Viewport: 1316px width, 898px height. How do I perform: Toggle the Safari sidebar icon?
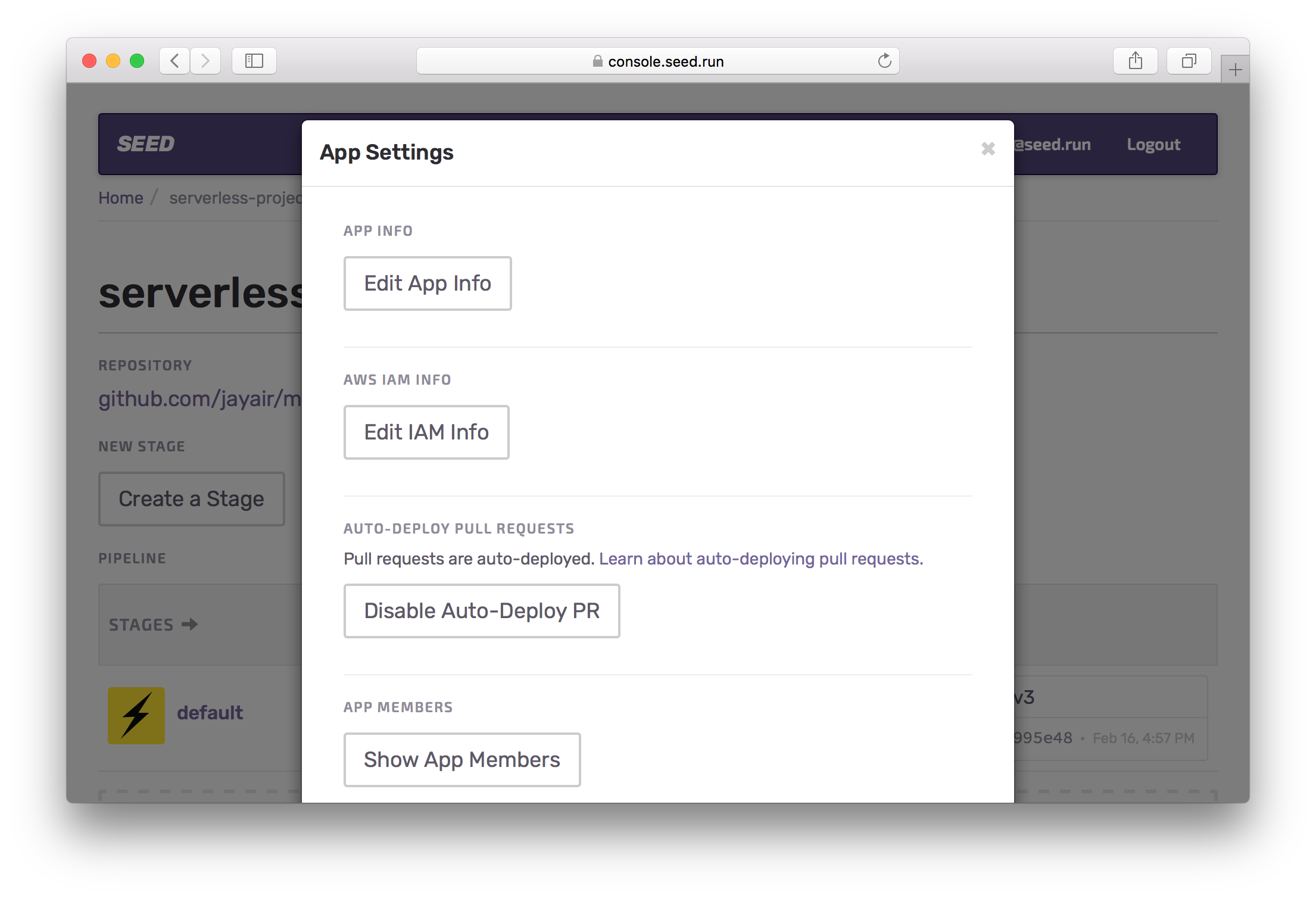[x=254, y=61]
